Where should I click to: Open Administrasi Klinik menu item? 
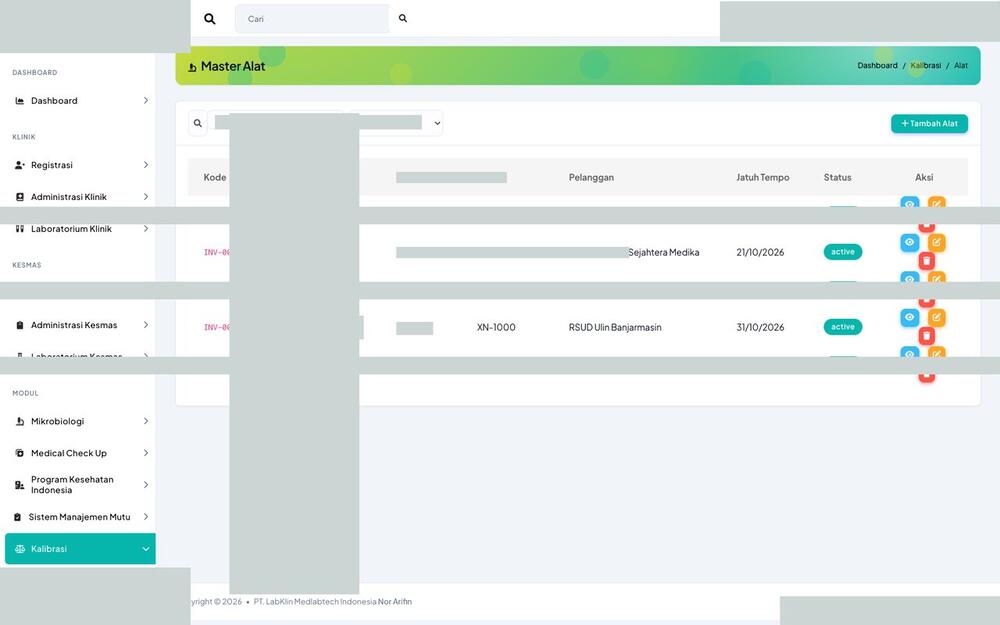point(80,197)
